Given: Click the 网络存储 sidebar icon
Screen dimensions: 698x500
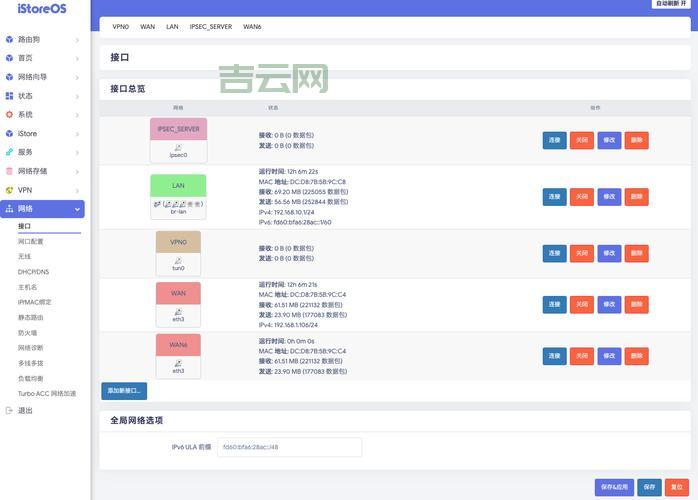Looking at the screenshot, I should [x=9, y=171].
